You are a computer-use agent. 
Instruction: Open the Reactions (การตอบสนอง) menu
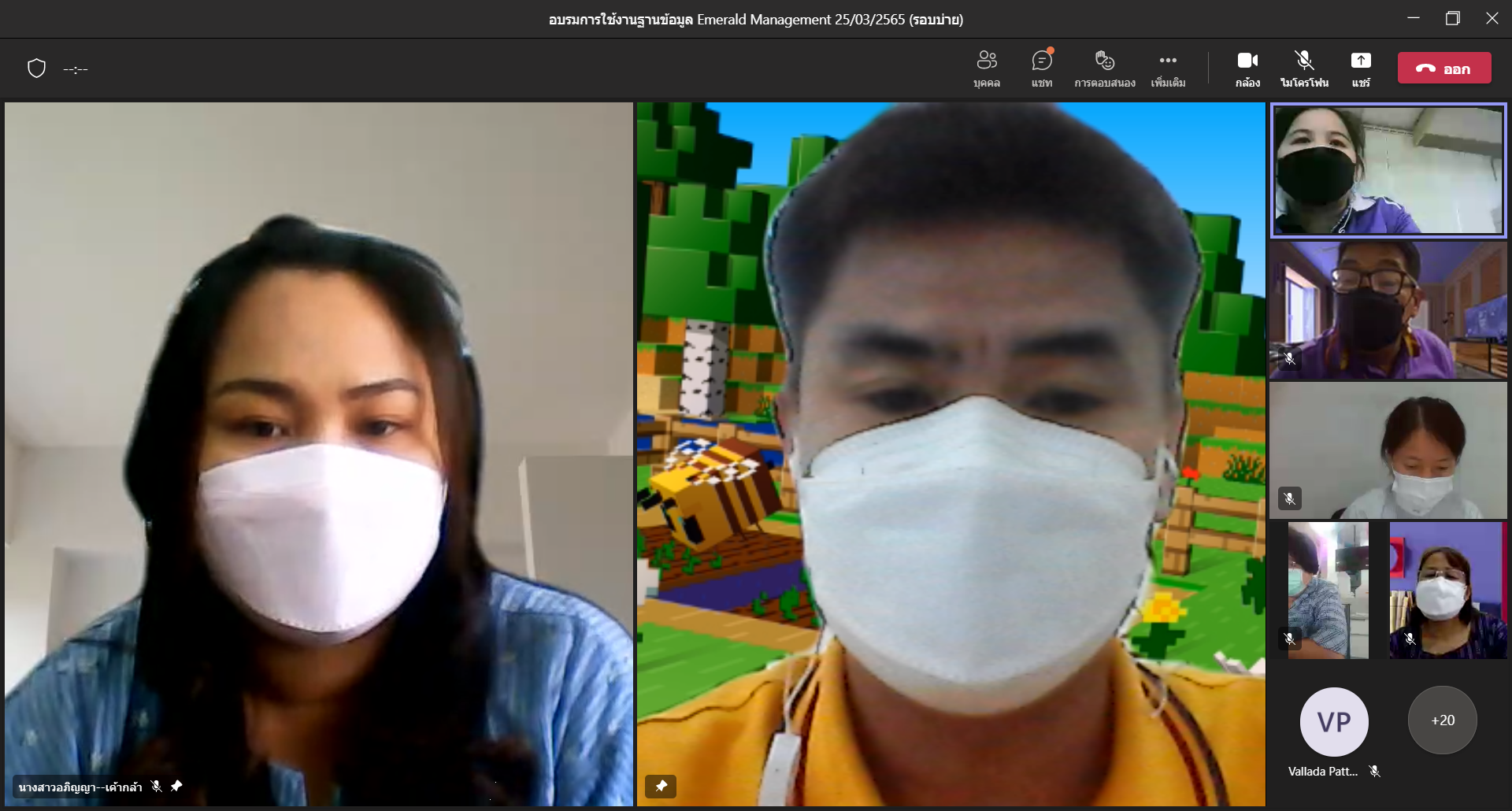click(1104, 69)
